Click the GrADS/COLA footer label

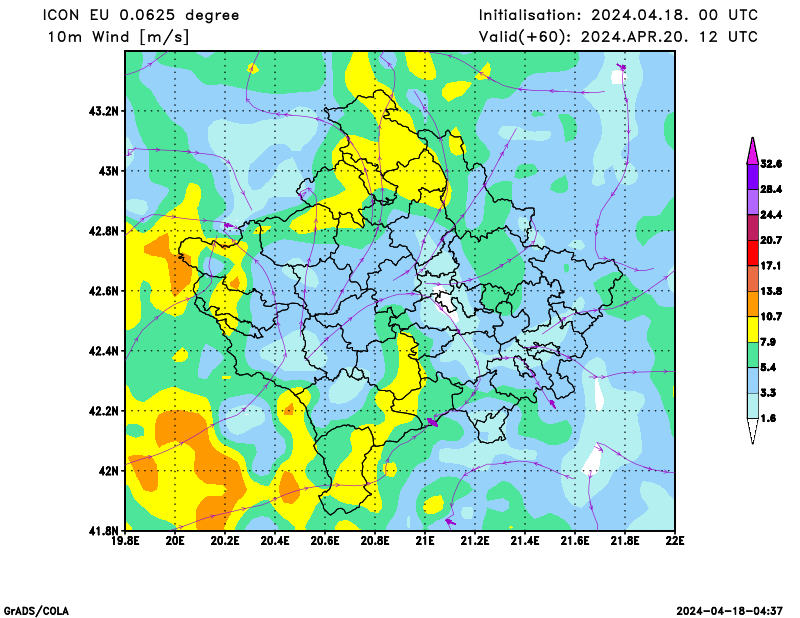[36, 611]
